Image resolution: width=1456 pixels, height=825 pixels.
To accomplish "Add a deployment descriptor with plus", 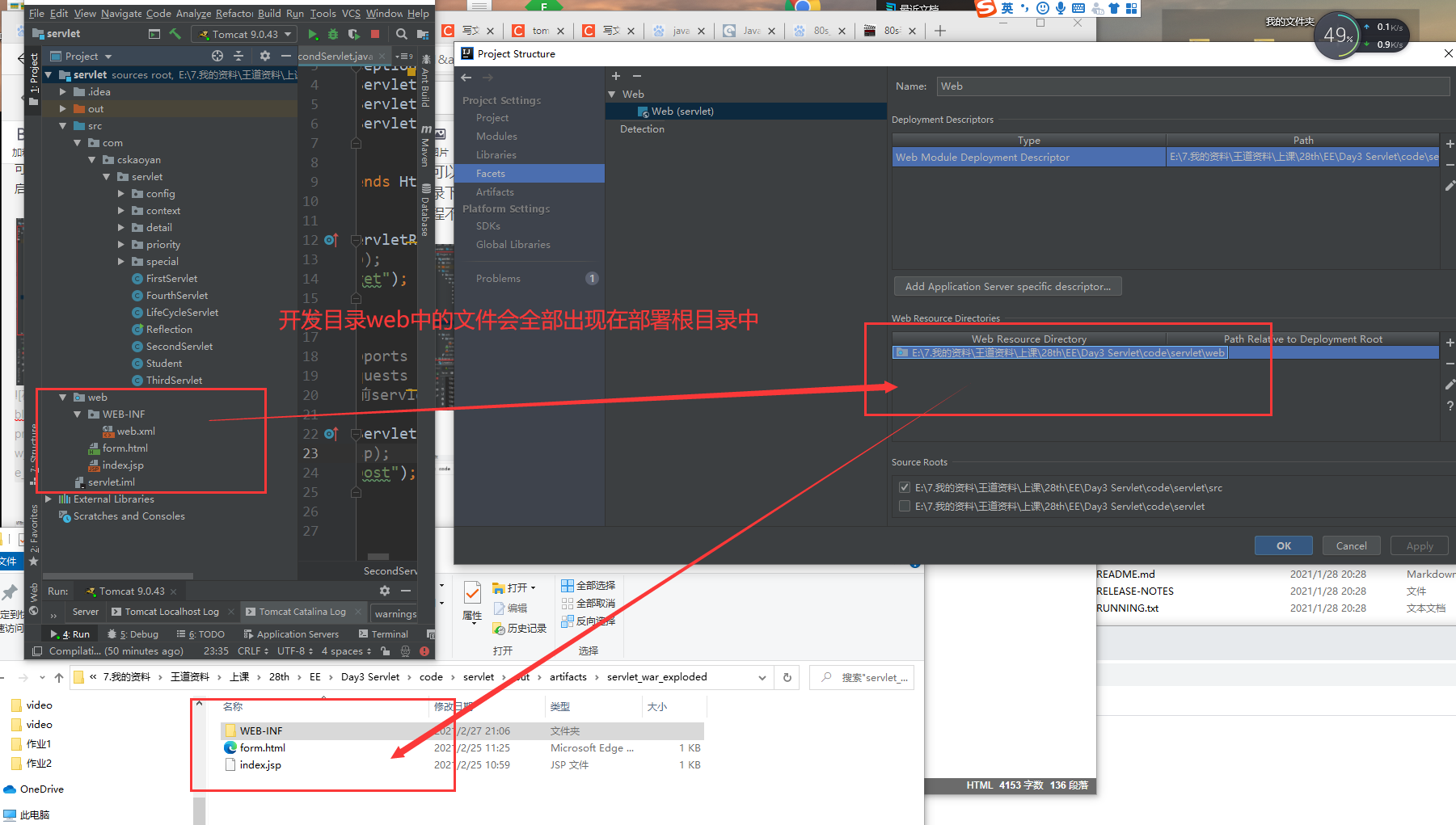I will coord(1450,144).
